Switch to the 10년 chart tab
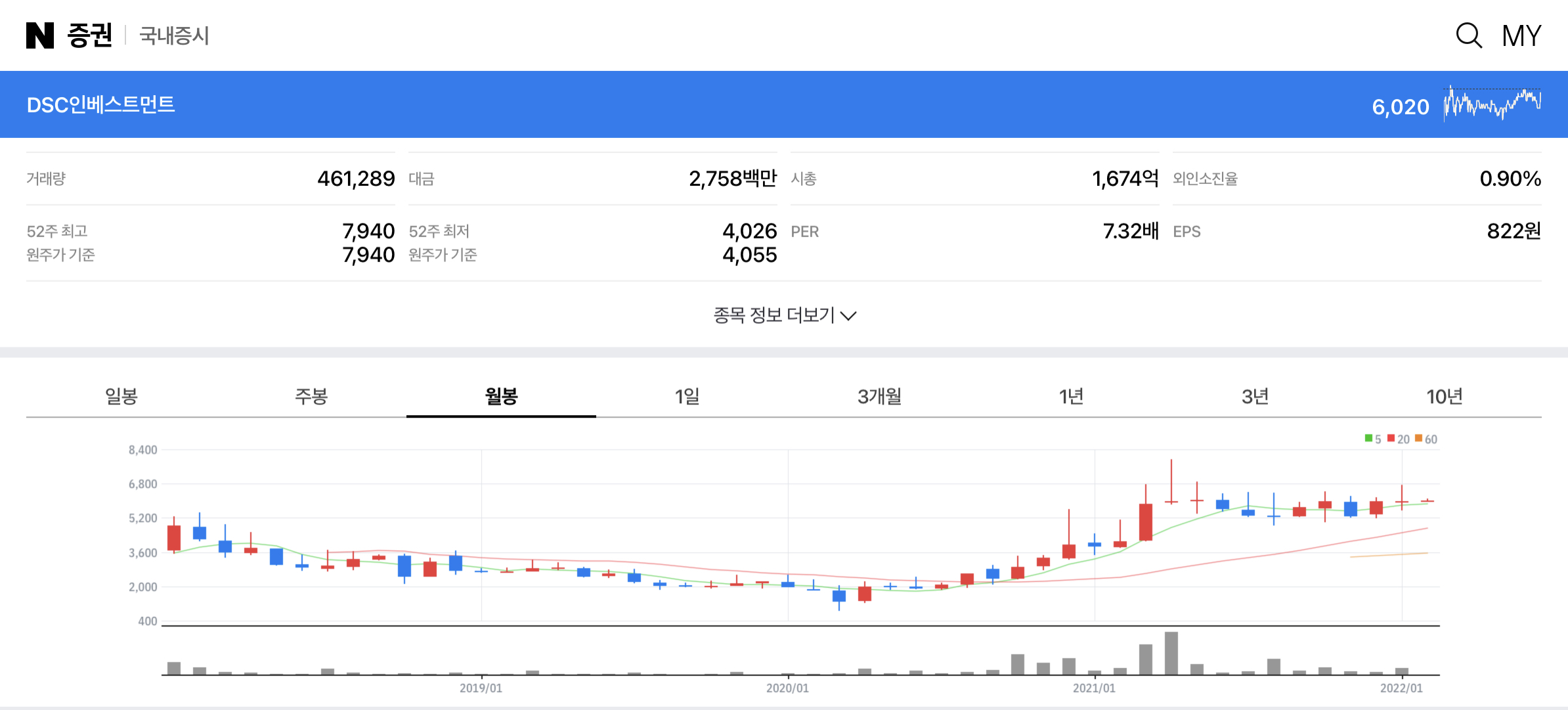 [x=1445, y=396]
